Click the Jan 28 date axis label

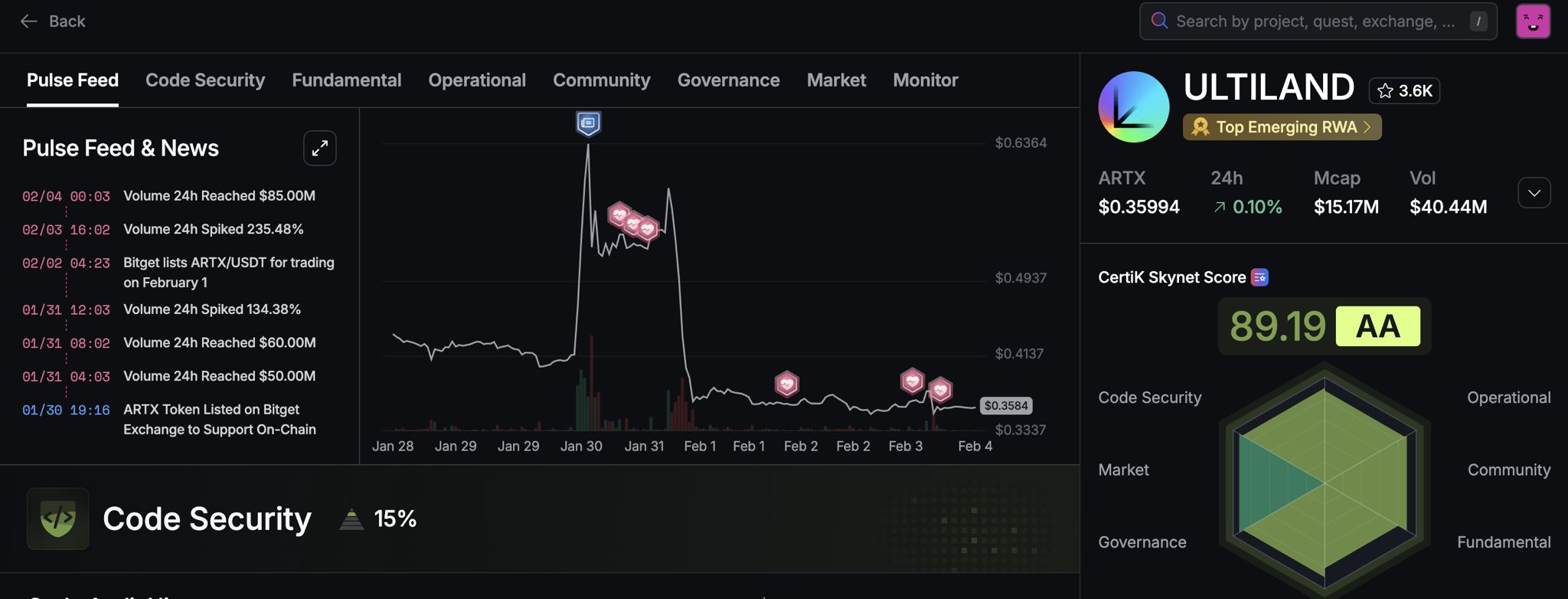coord(393,447)
